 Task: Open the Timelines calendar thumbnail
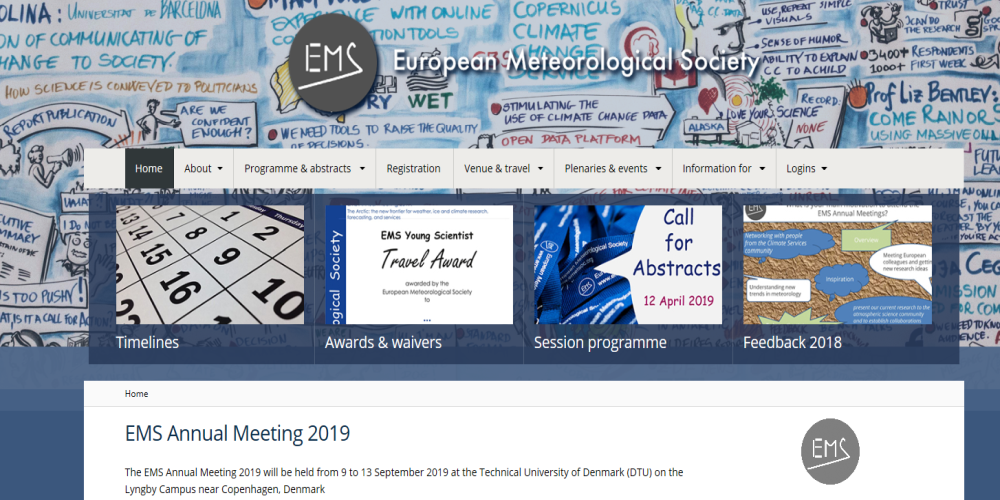click(210, 265)
